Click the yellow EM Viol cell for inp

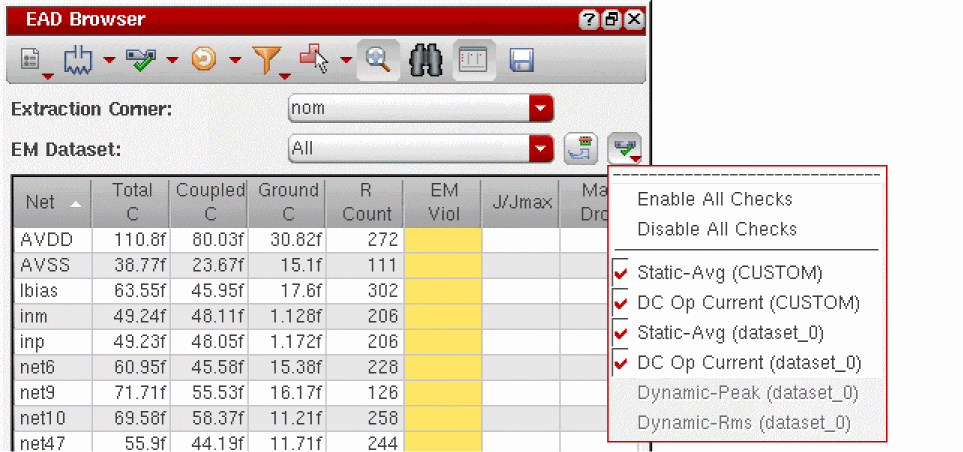pyautogui.click(x=442, y=341)
